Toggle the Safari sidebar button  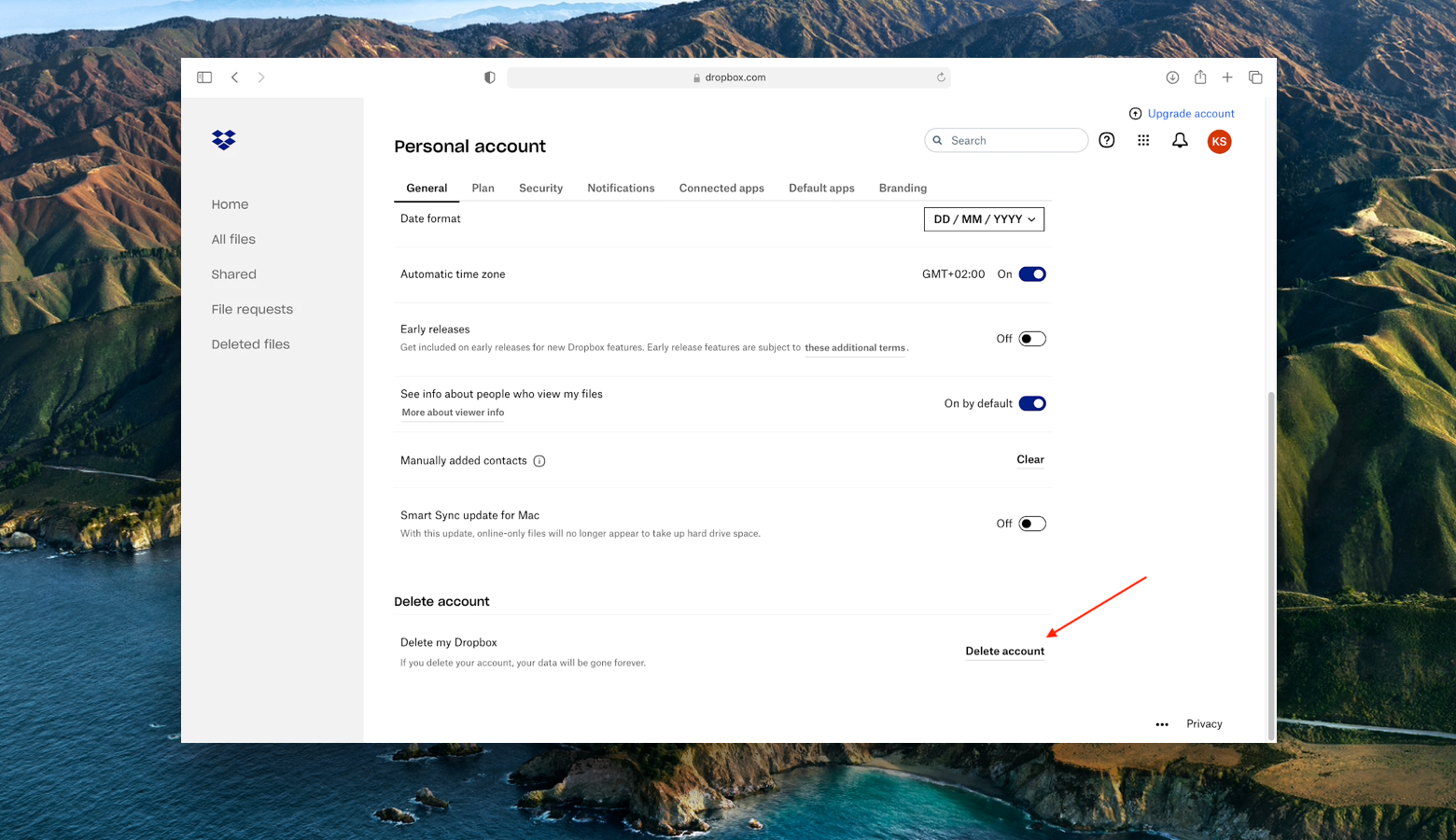pyautogui.click(x=204, y=77)
